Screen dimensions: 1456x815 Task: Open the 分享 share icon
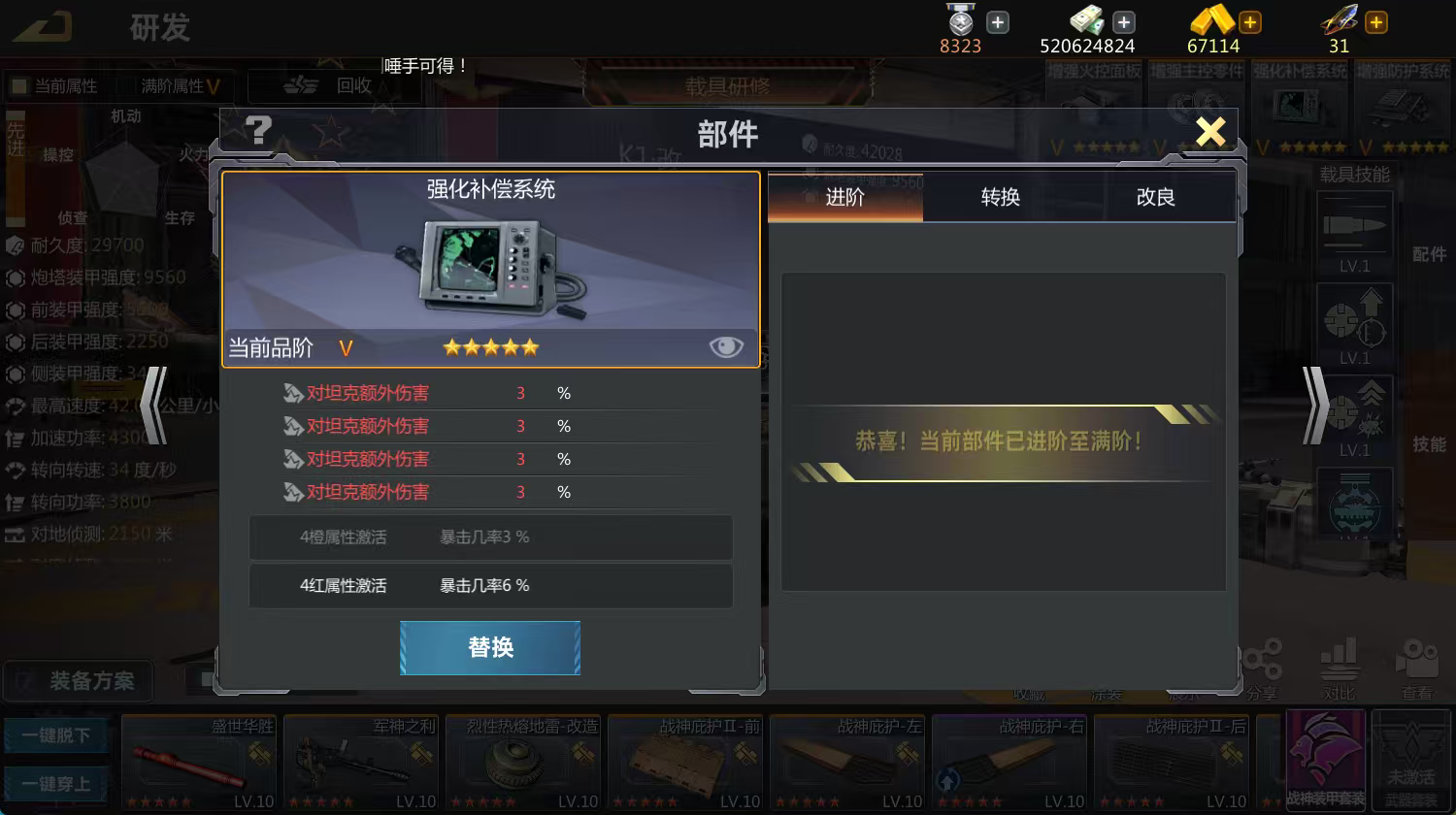coord(1262,668)
